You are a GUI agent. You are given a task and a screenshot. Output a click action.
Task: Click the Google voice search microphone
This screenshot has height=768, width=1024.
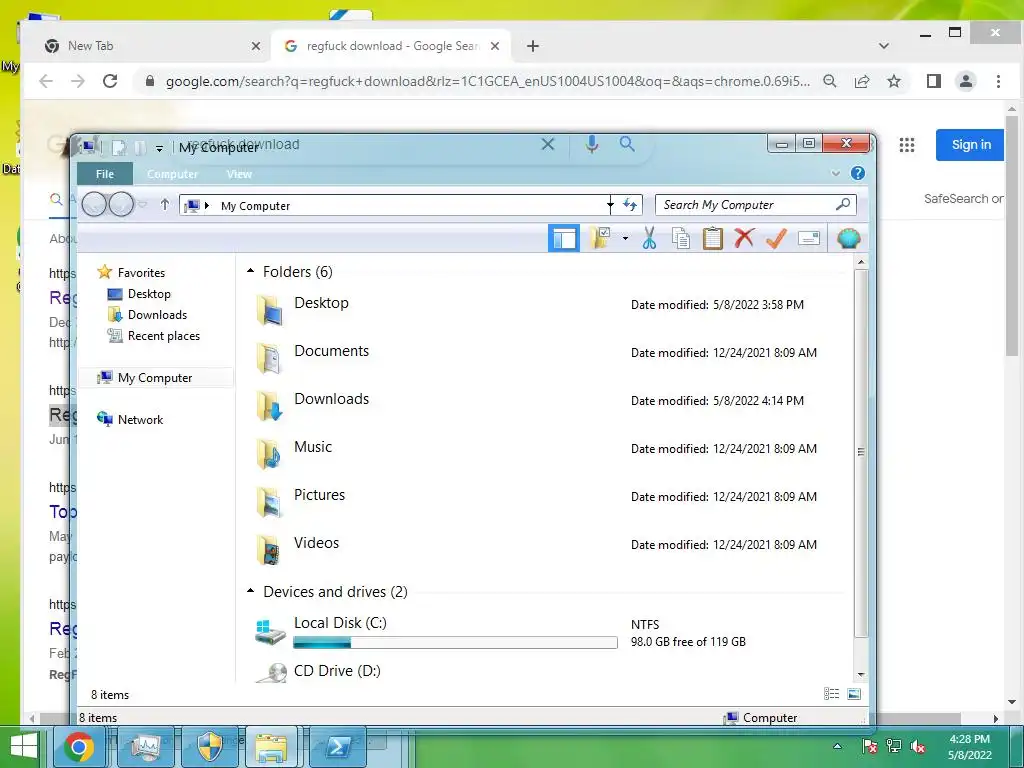pyautogui.click(x=592, y=144)
